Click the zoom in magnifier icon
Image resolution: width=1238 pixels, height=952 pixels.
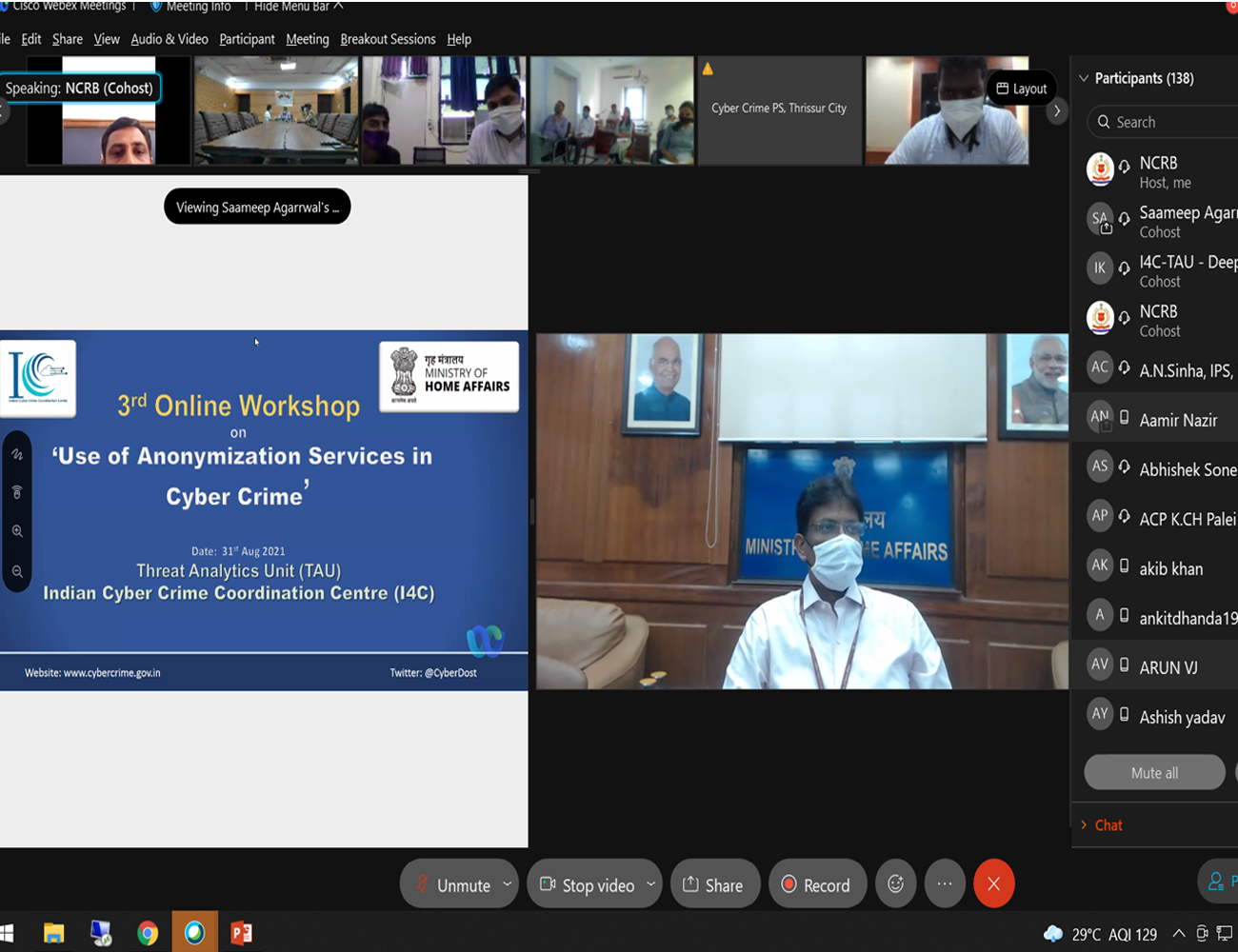[17, 531]
